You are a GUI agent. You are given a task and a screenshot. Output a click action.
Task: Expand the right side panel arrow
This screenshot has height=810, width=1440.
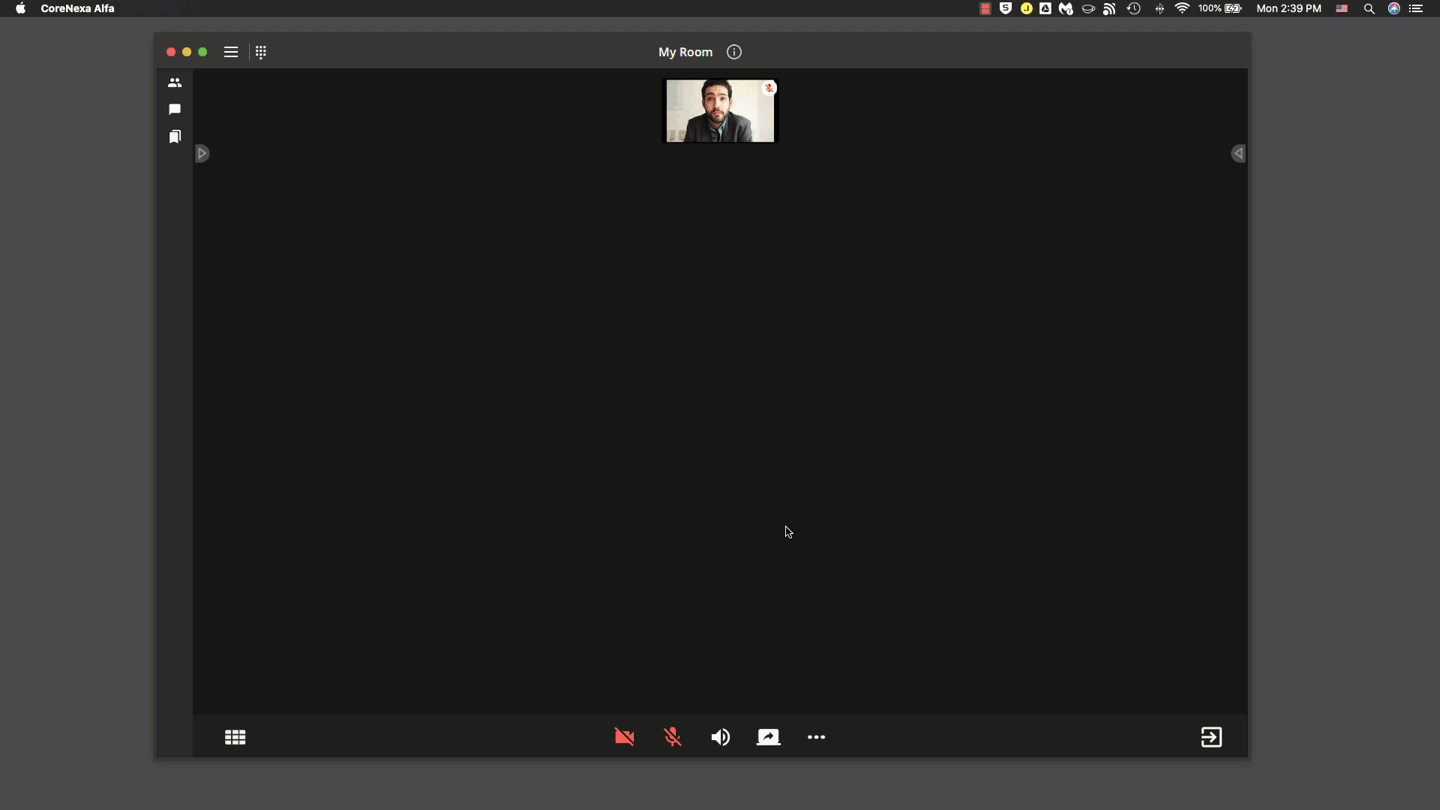[1238, 153]
